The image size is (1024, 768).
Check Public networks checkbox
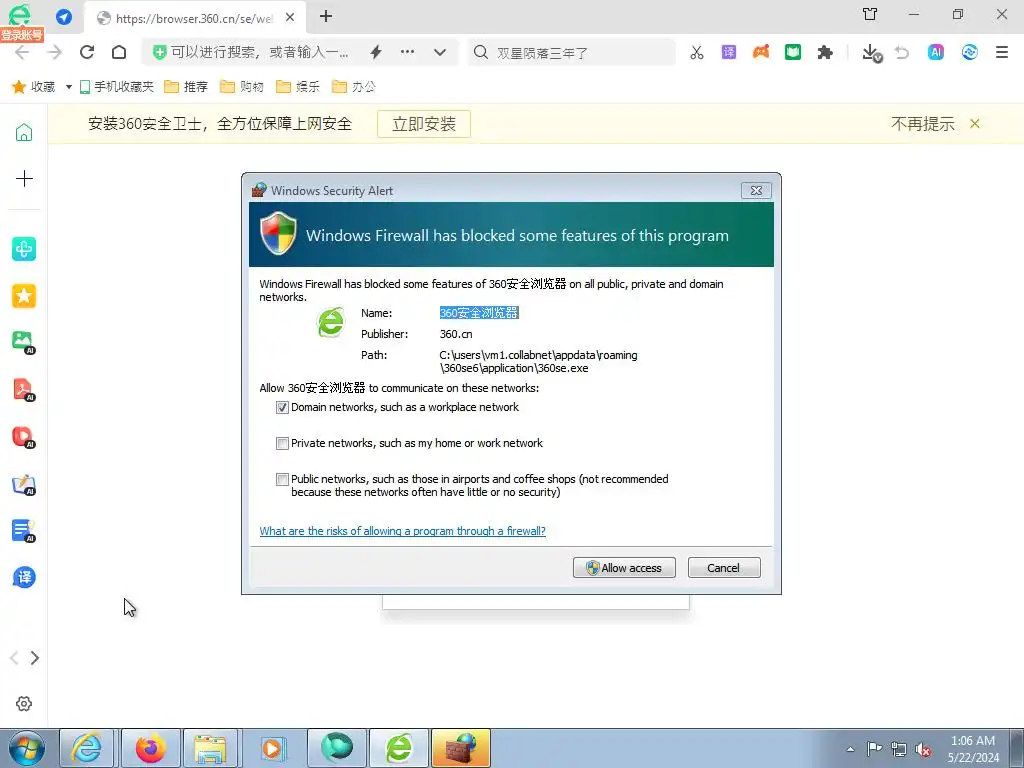pyautogui.click(x=282, y=479)
